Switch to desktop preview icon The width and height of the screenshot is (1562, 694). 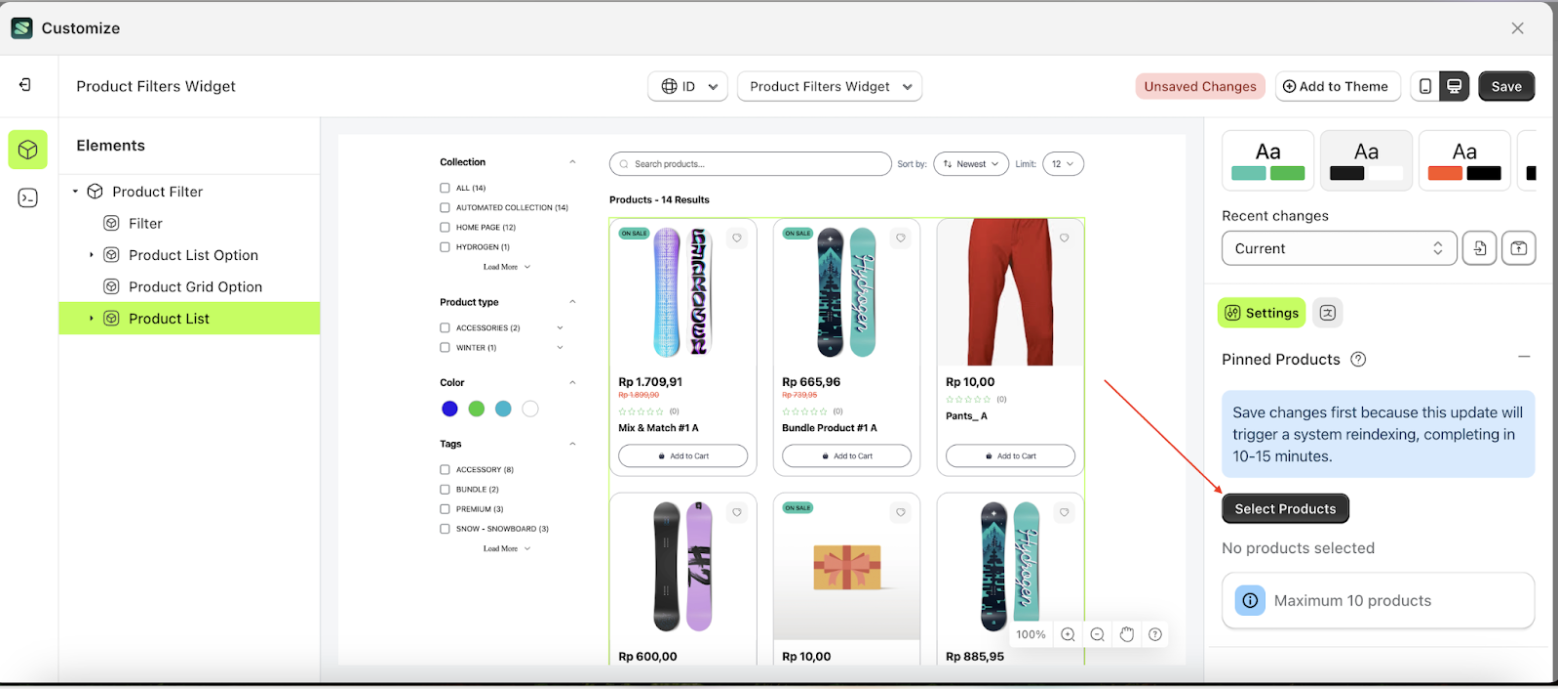pyautogui.click(x=1455, y=87)
